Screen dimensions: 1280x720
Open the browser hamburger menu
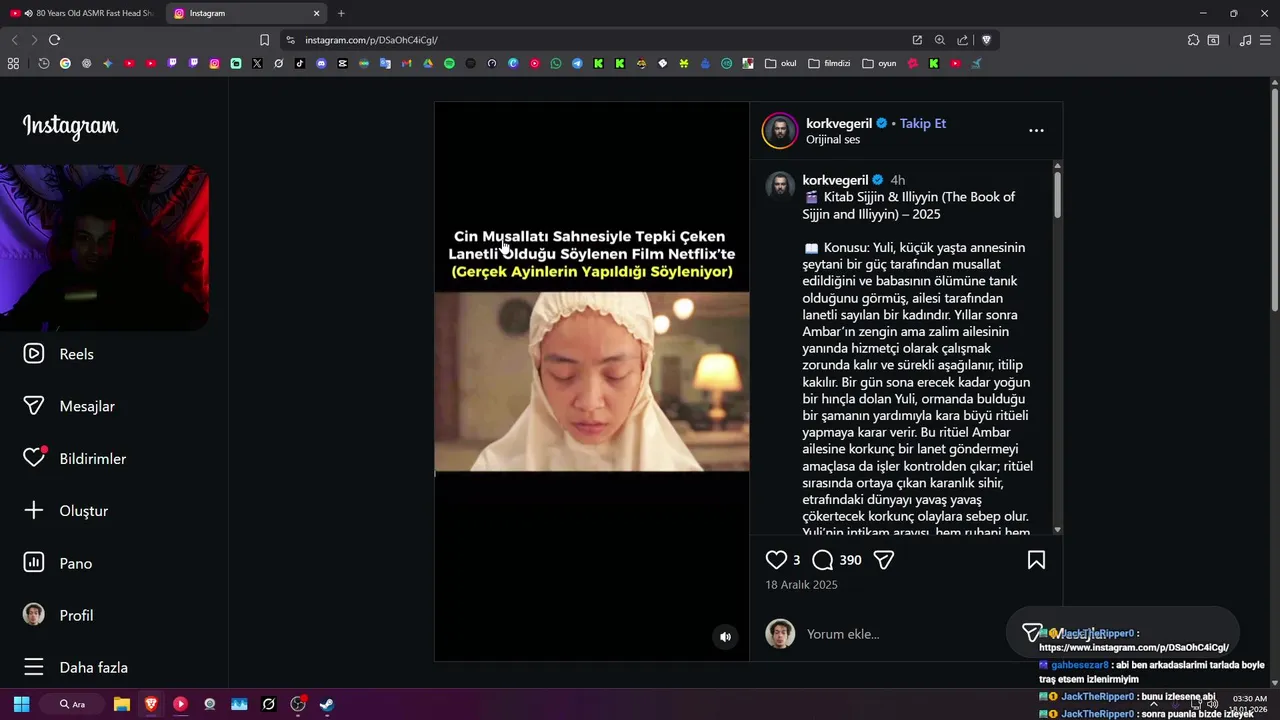[1265, 40]
